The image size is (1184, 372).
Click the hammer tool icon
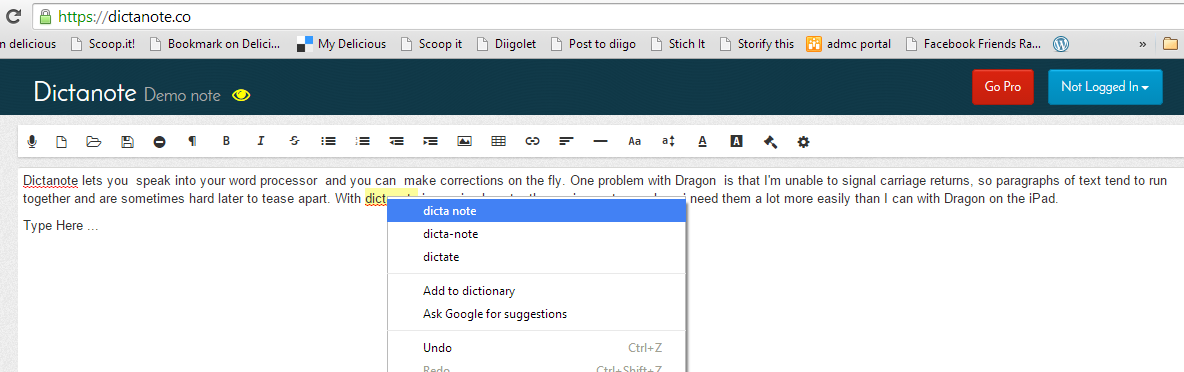coord(770,141)
